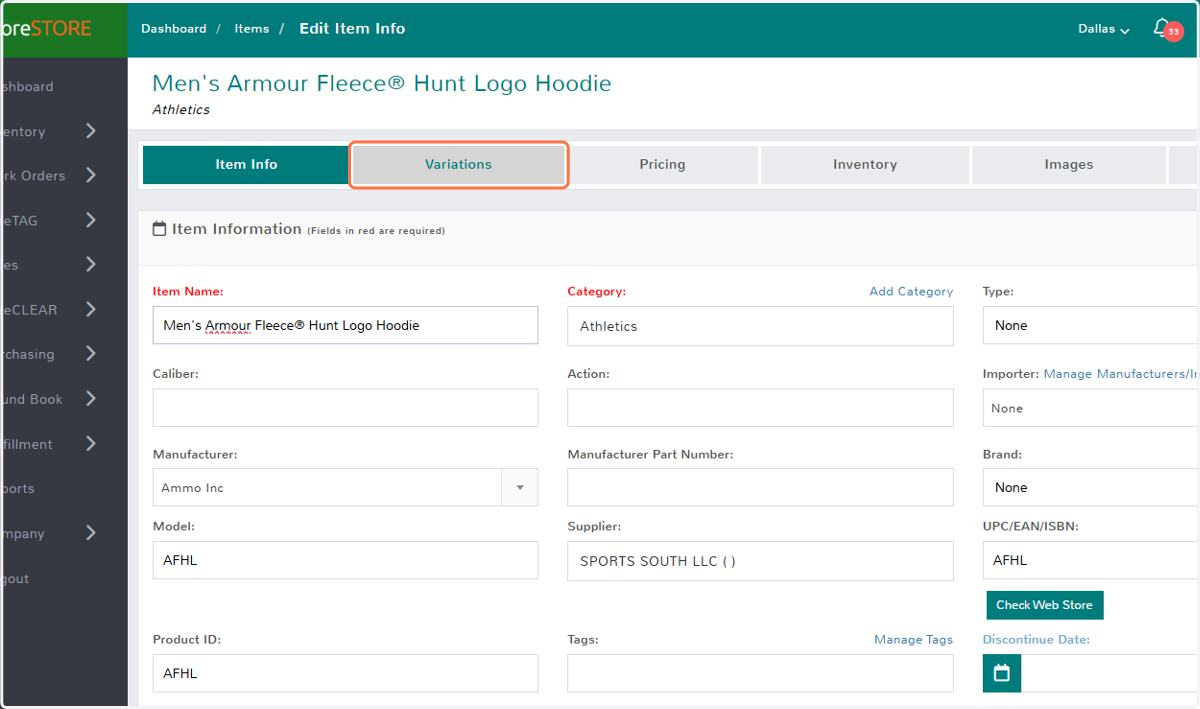The image size is (1200, 709).
Task: Click the Add Category link
Action: tap(911, 292)
